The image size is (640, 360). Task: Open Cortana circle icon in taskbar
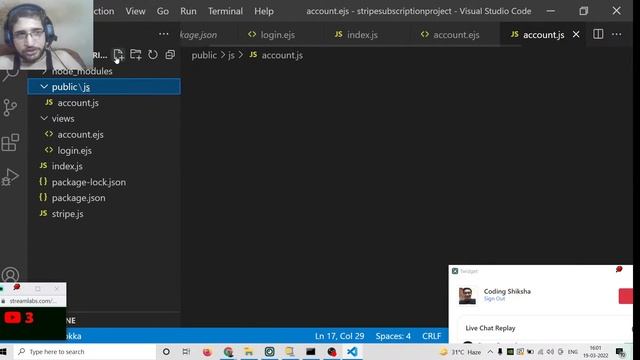tap(166, 351)
